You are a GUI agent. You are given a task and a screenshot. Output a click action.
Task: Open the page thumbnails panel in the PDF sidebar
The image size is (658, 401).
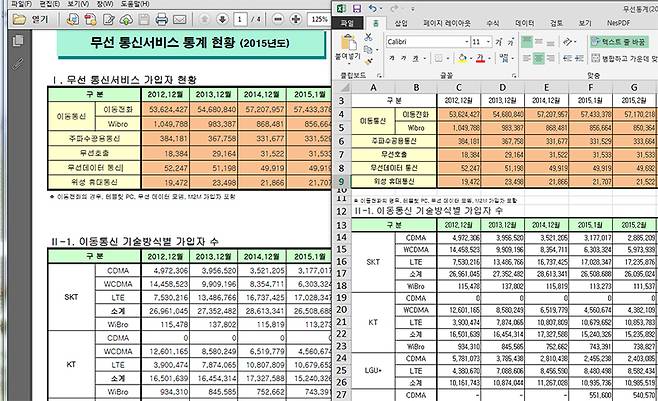[18, 41]
